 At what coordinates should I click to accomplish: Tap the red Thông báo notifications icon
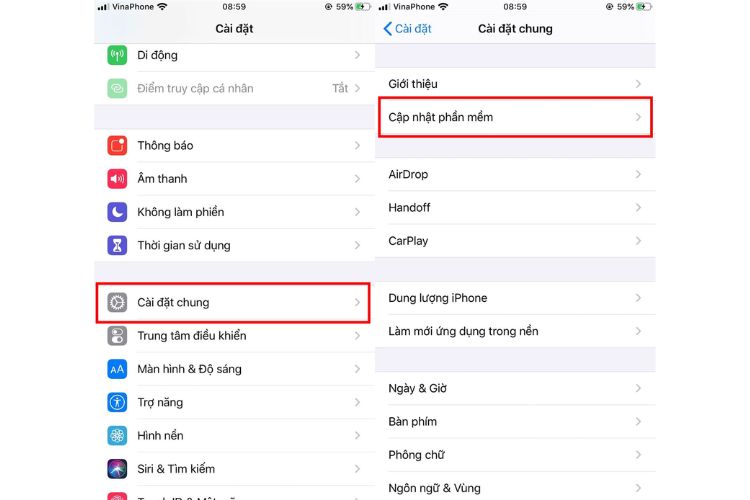(x=117, y=145)
